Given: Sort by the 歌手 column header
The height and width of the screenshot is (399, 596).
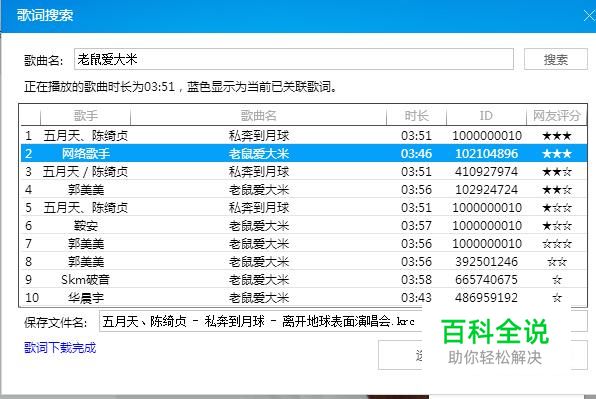Looking at the screenshot, I should click(86, 116).
